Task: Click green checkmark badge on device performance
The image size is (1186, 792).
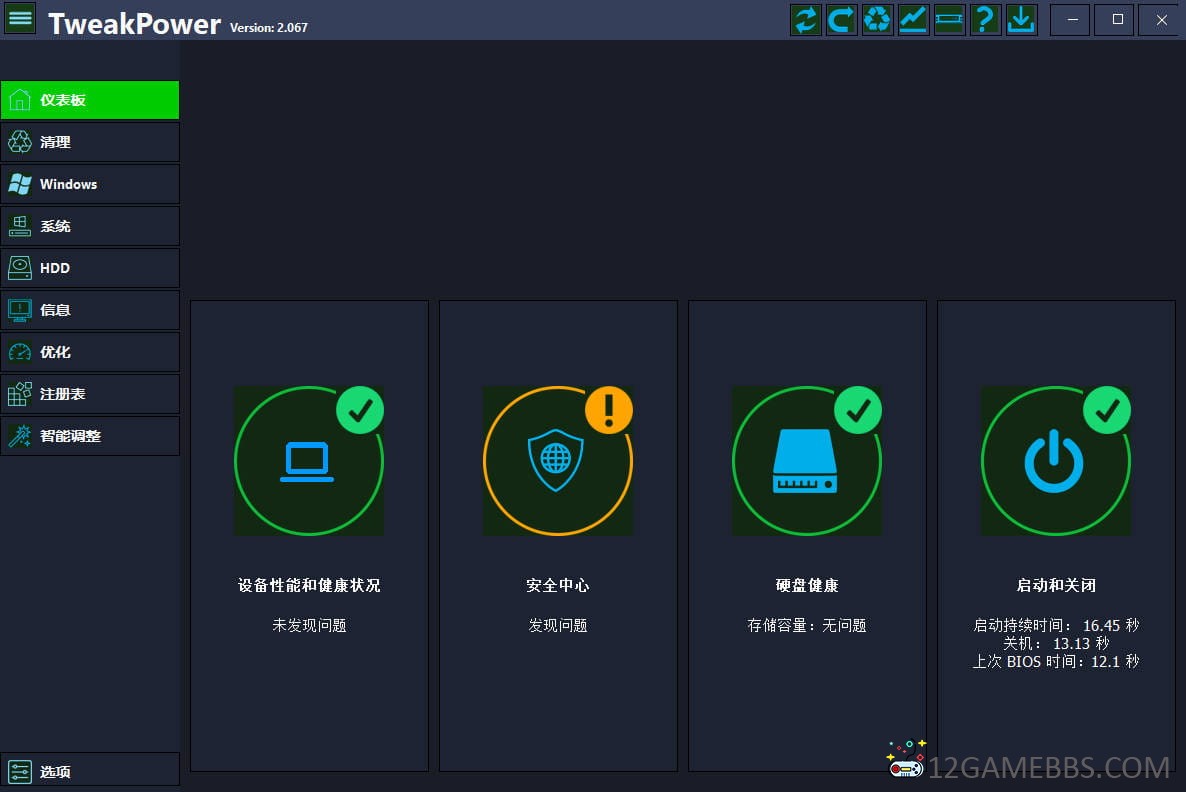Action: coord(360,410)
